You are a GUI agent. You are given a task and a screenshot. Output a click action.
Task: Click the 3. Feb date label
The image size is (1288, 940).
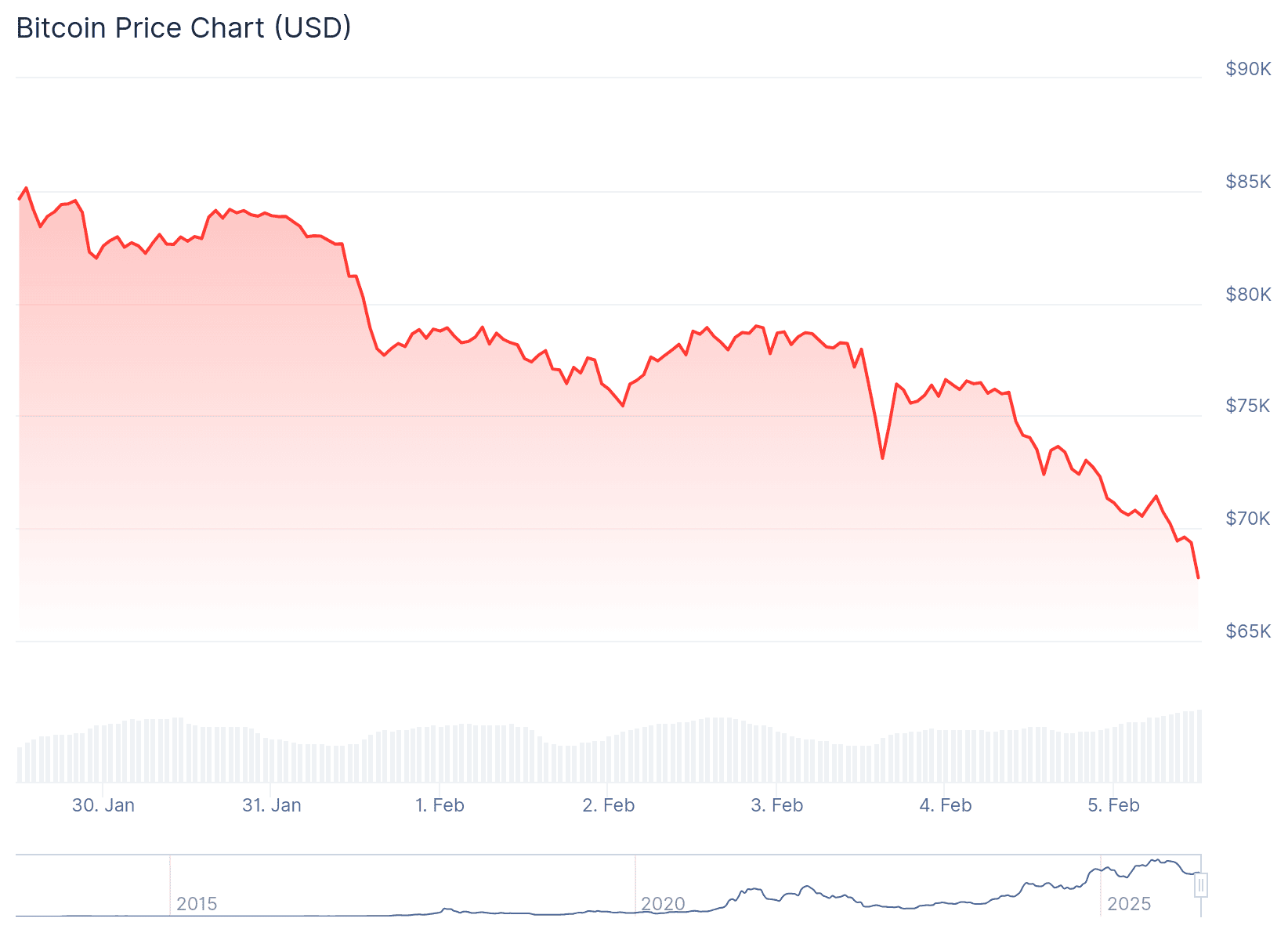pos(777,805)
